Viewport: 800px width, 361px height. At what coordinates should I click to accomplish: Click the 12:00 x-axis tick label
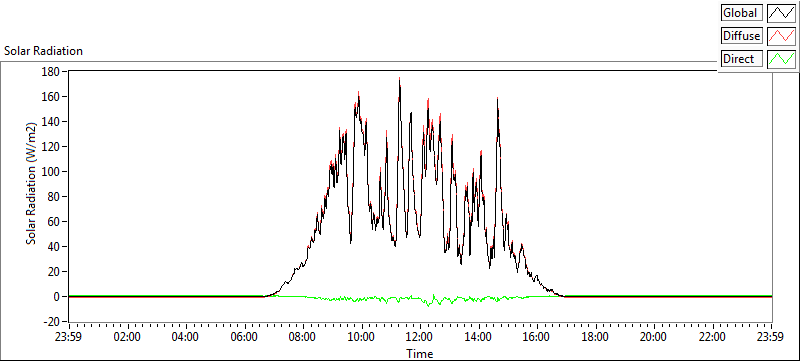pyautogui.click(x=420, y=337)
